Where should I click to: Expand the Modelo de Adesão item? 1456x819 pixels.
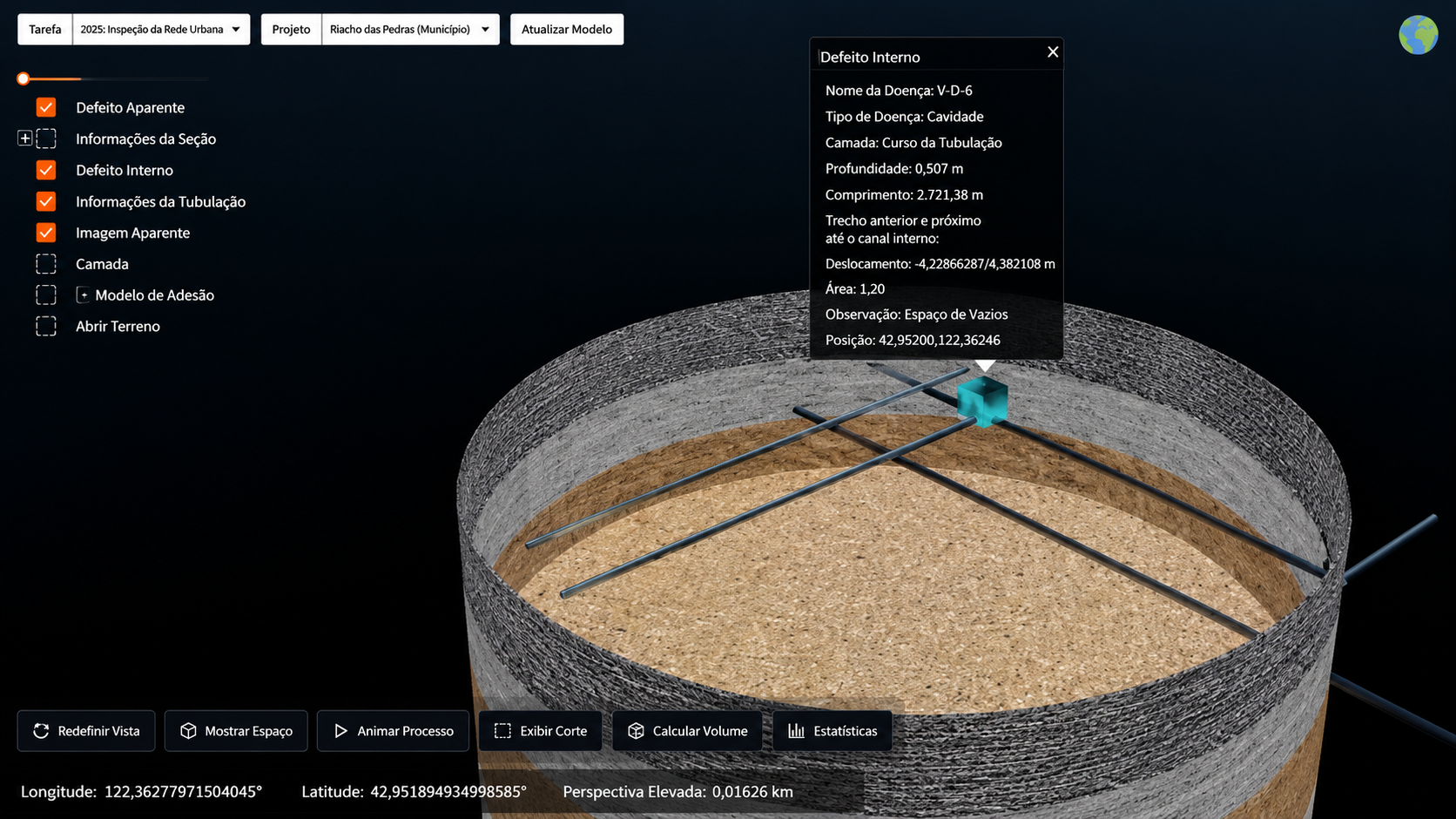click(83, 295)
